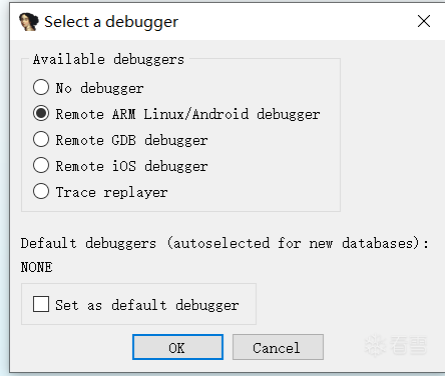Enable Set as default debugger checkbox
The width and height of the screenshot is (445, 376).
pyautogui.click(x=41, y=304)
